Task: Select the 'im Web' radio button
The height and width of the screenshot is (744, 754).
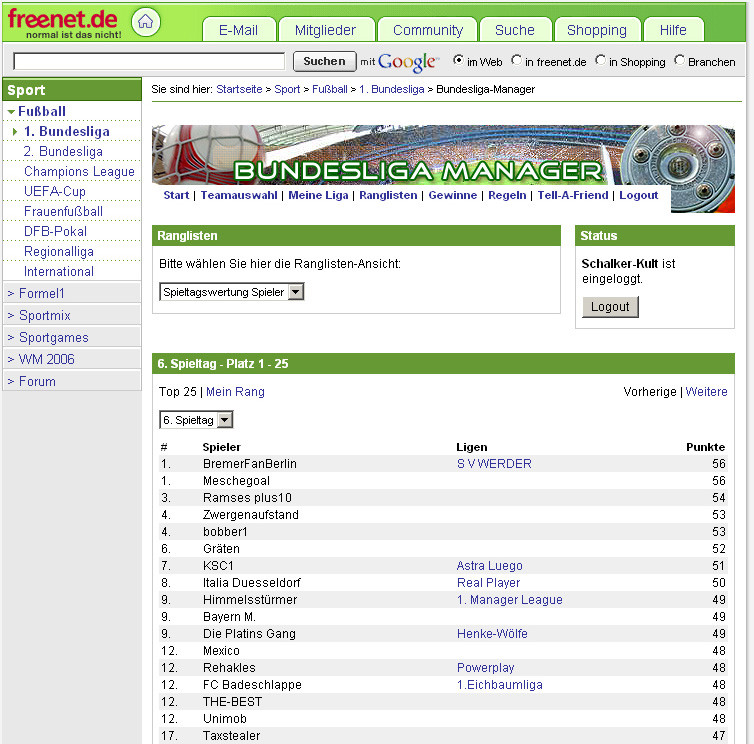Action: tap(458, 61)
